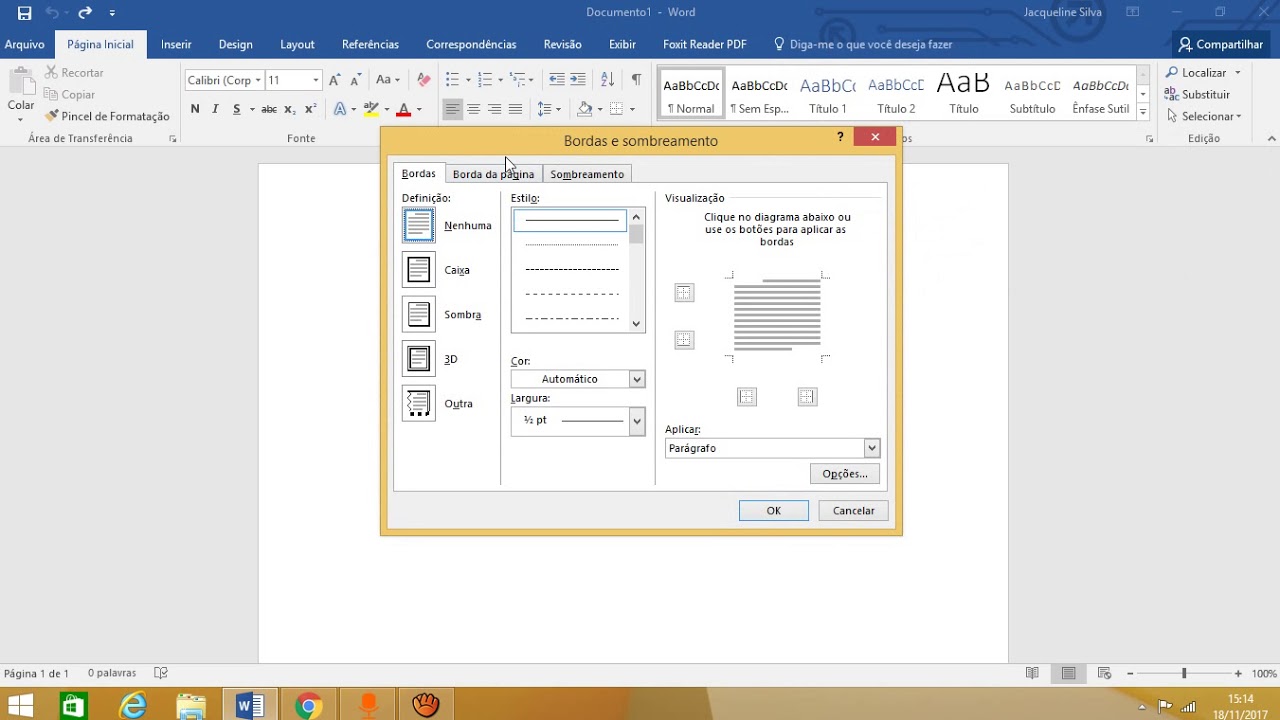Clear all formatting eraser icon
The height and width of the screenshot is (720, 1280).
(423, 80)
